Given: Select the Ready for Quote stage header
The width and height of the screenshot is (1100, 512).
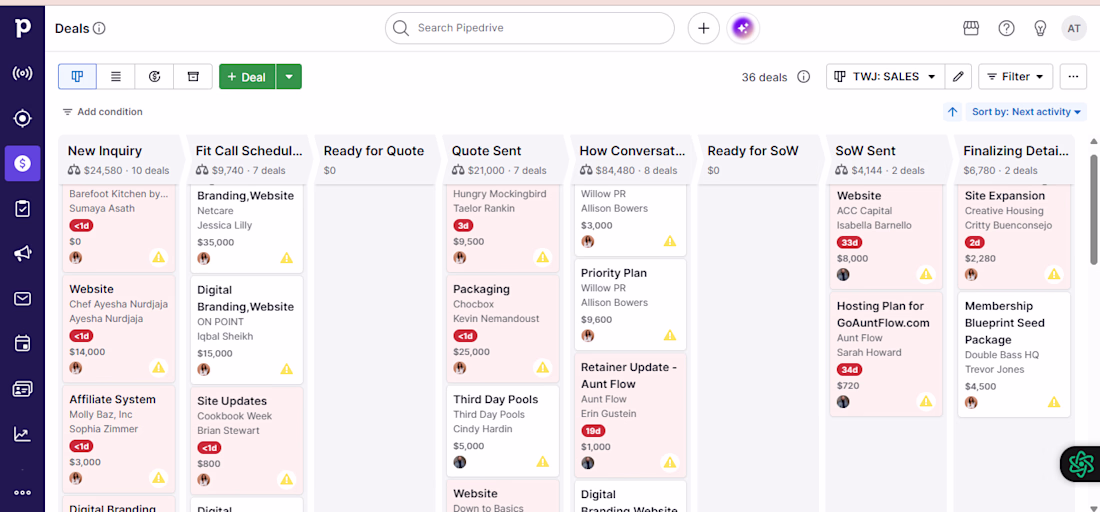Looking at the screenshot, I should click(x=377, y=160).
